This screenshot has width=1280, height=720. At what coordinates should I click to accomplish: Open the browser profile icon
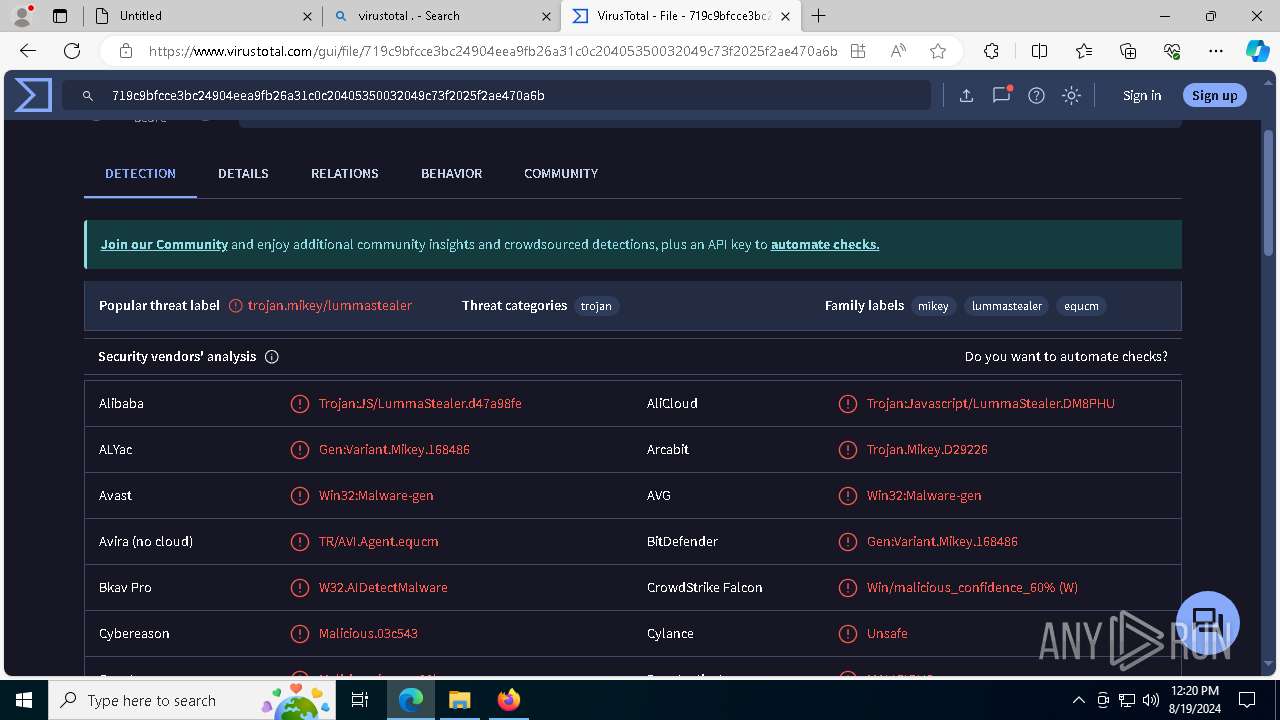pos(22,16)
